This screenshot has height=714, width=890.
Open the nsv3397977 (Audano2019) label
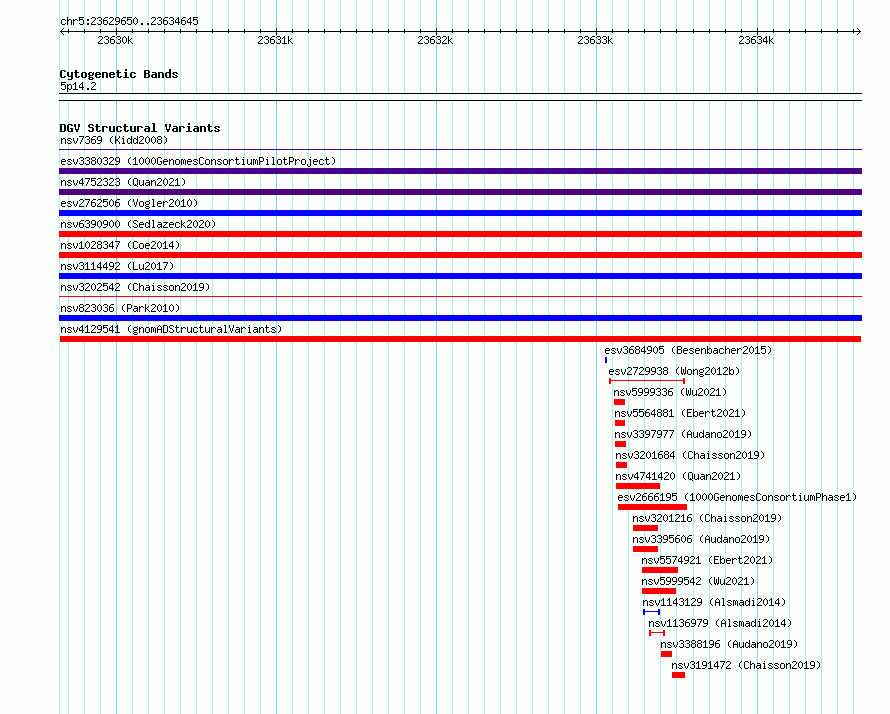tap(683, 434)
